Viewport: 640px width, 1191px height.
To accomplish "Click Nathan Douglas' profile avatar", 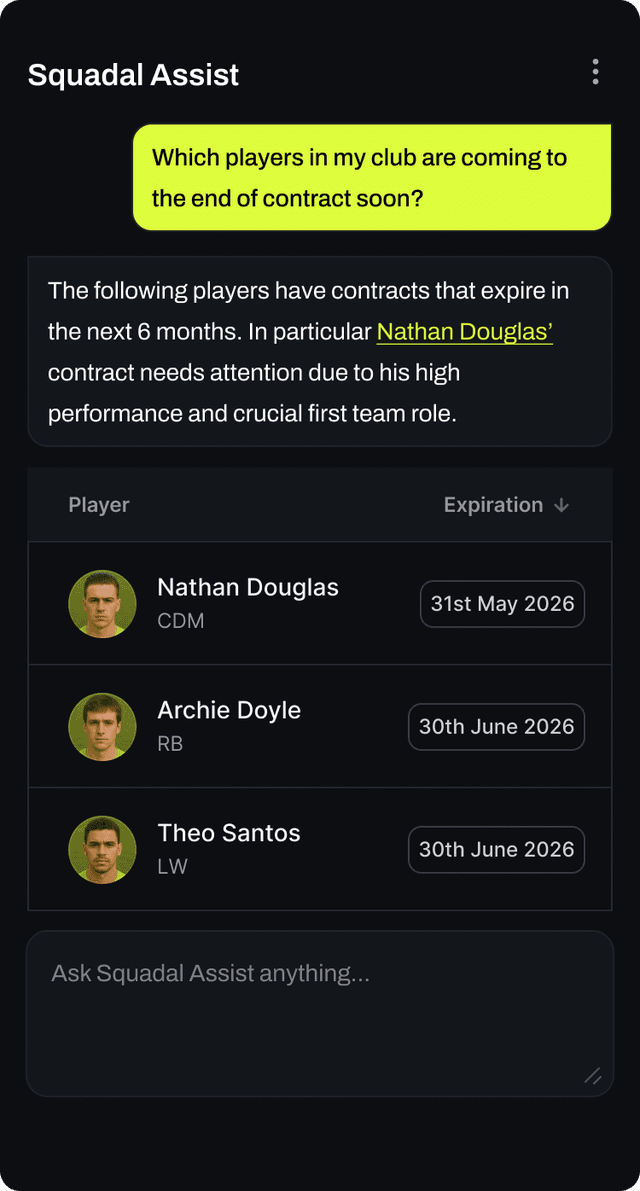I will [x=102, y=603].
